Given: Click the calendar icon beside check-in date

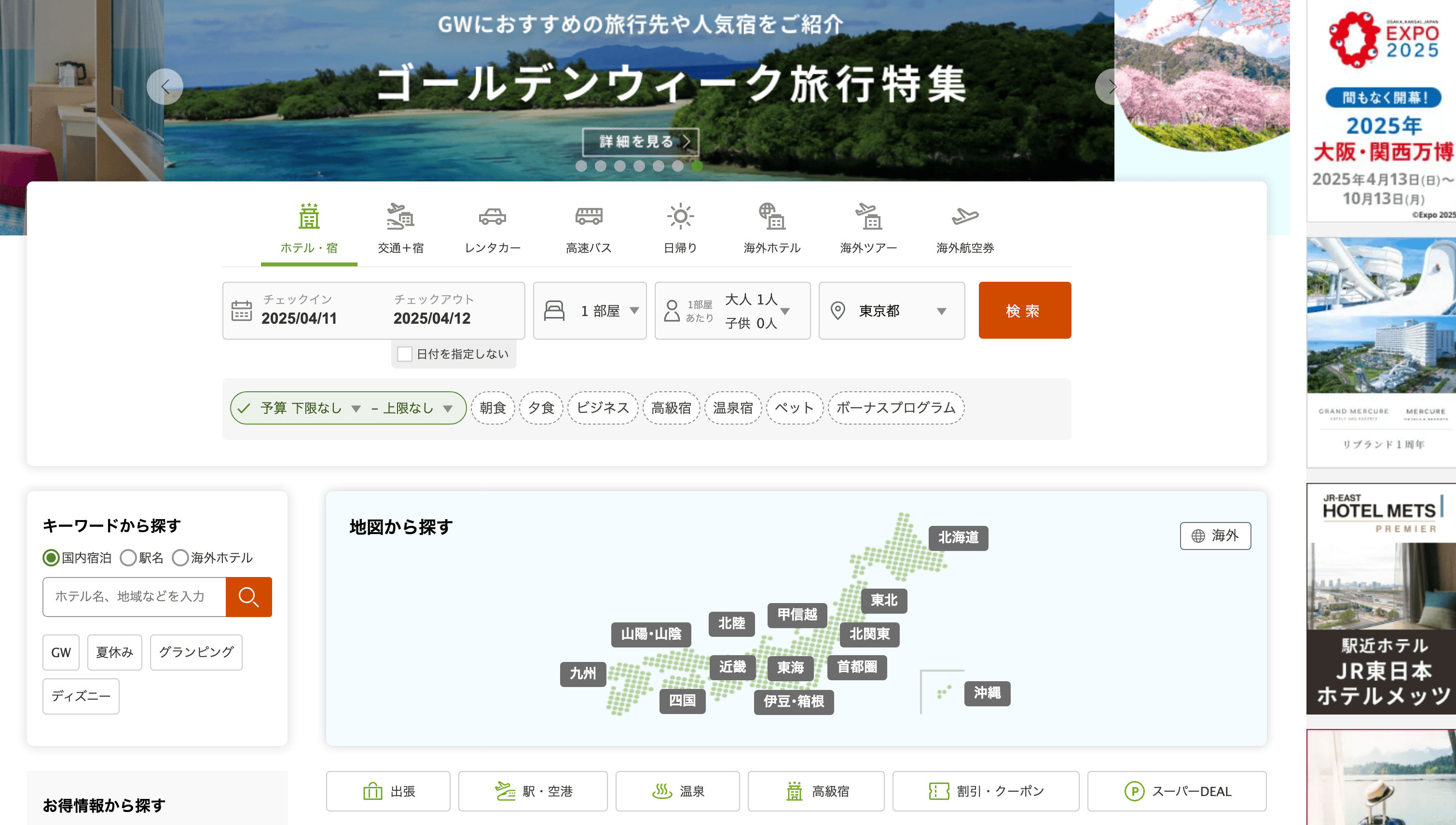Looking at the screenshot, I should [x=241, y=311].
